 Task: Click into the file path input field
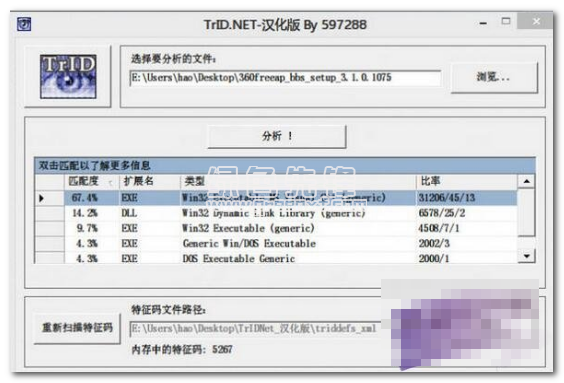285,78
